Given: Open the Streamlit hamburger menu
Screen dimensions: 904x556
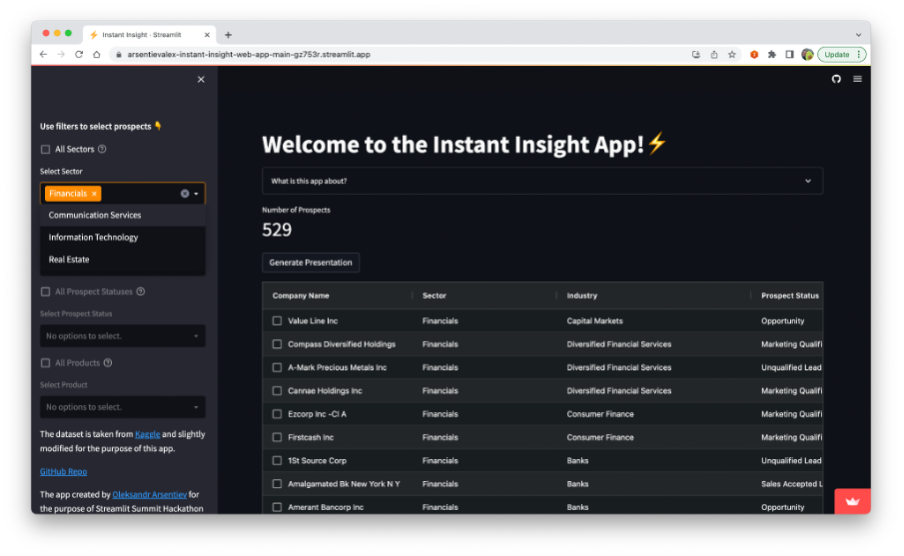Looking at the screenshot, I should (x=857, y=79).
